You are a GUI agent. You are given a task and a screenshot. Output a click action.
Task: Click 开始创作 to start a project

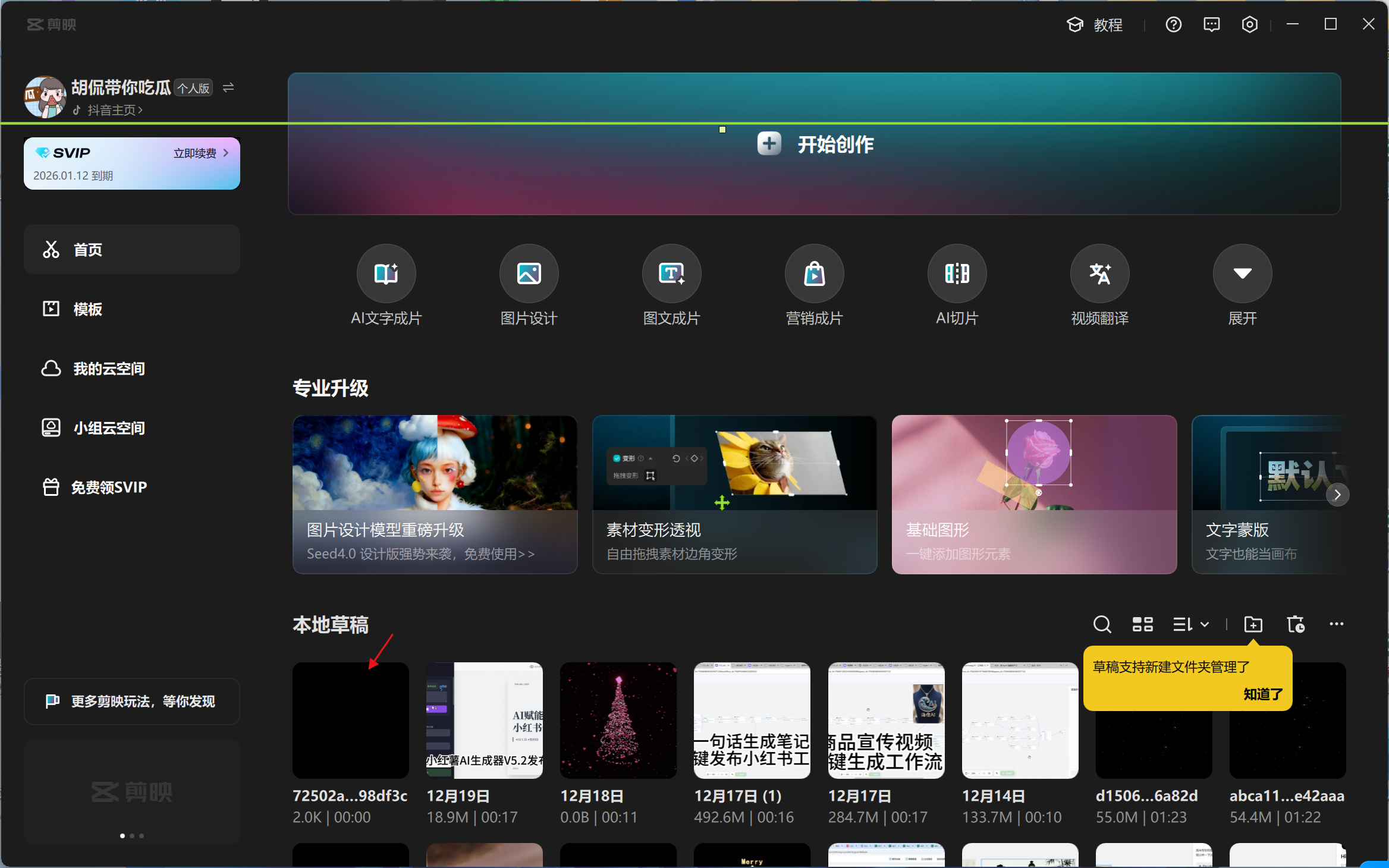click(814, 144)
